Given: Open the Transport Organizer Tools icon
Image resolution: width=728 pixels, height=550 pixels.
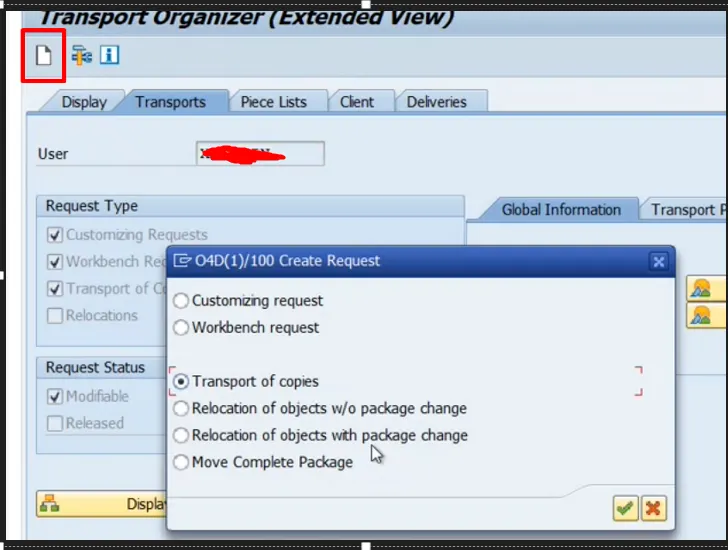Looking at the screenshot, I should point(81,56).
